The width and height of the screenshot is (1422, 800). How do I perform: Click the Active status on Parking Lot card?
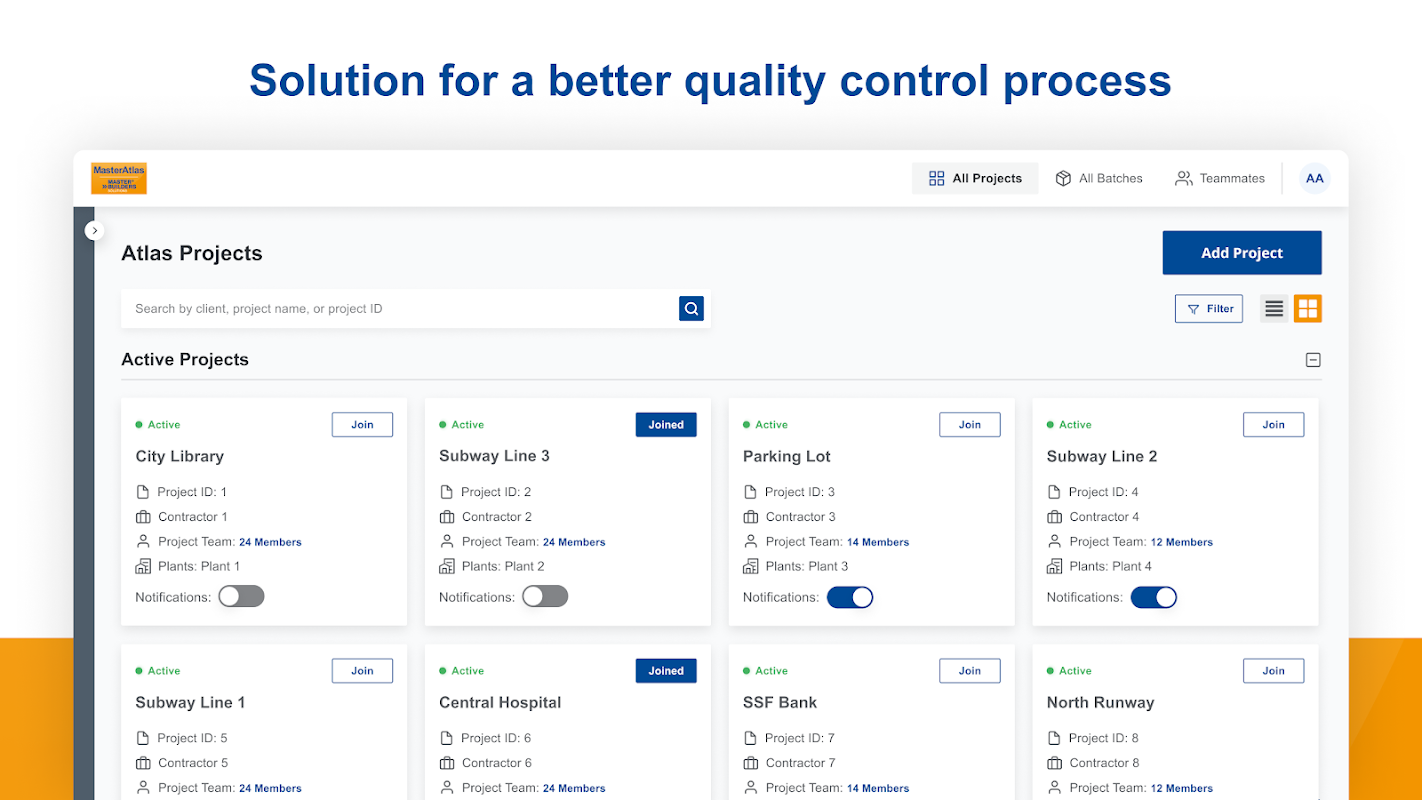tap(766, 425)
